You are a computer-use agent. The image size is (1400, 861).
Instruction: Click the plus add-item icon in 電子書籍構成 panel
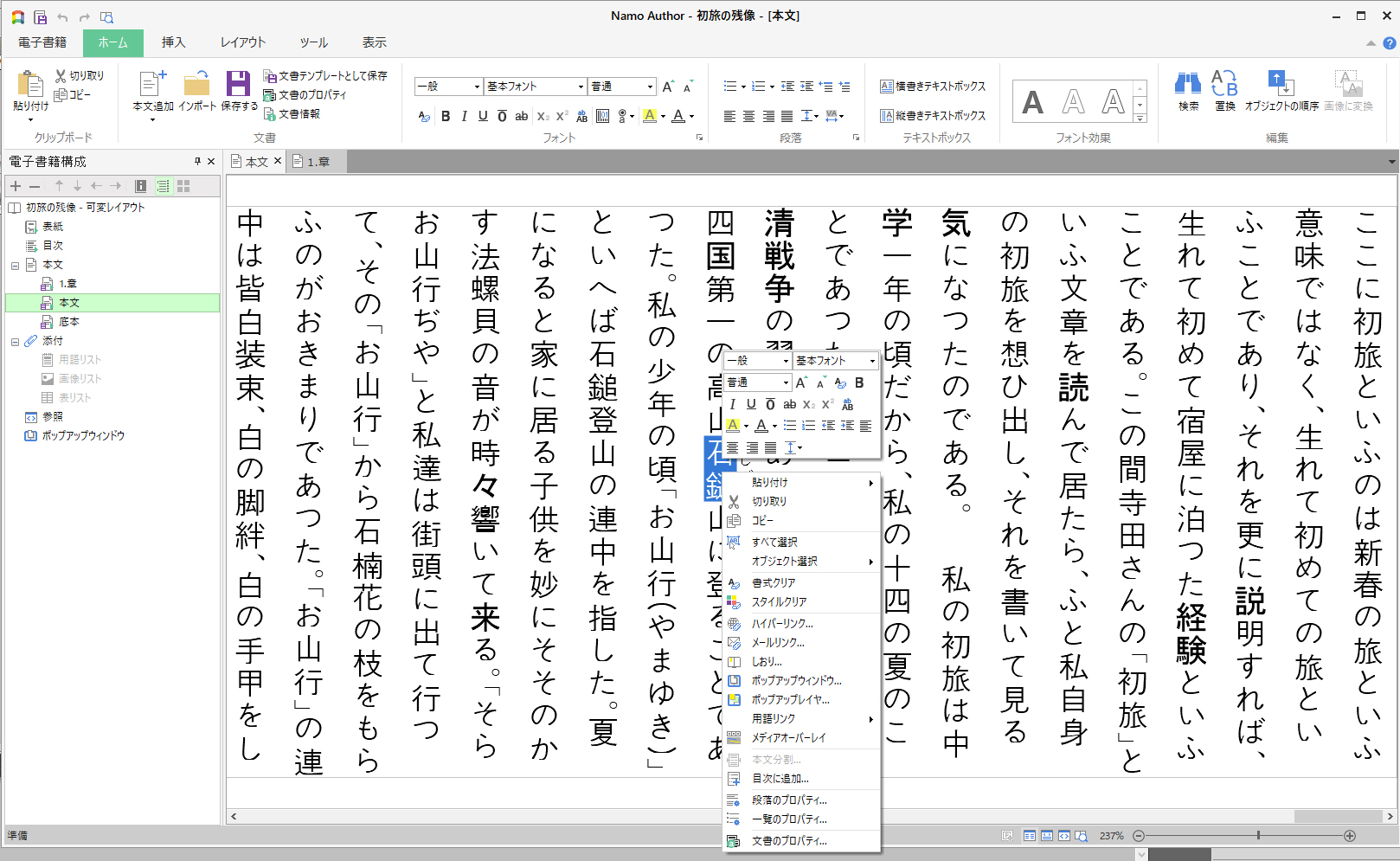coord(16,186)
